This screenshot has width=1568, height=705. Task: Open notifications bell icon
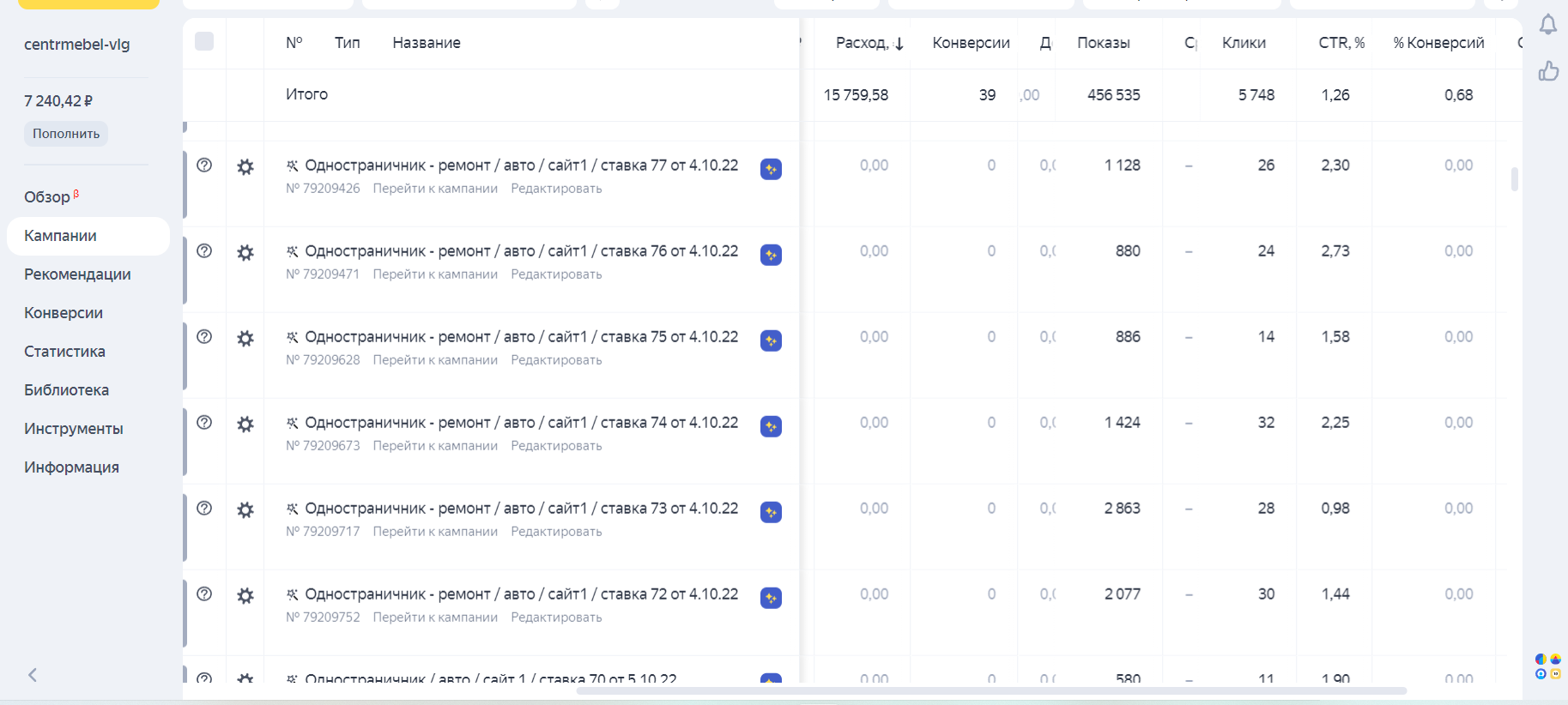point(1548,25)
